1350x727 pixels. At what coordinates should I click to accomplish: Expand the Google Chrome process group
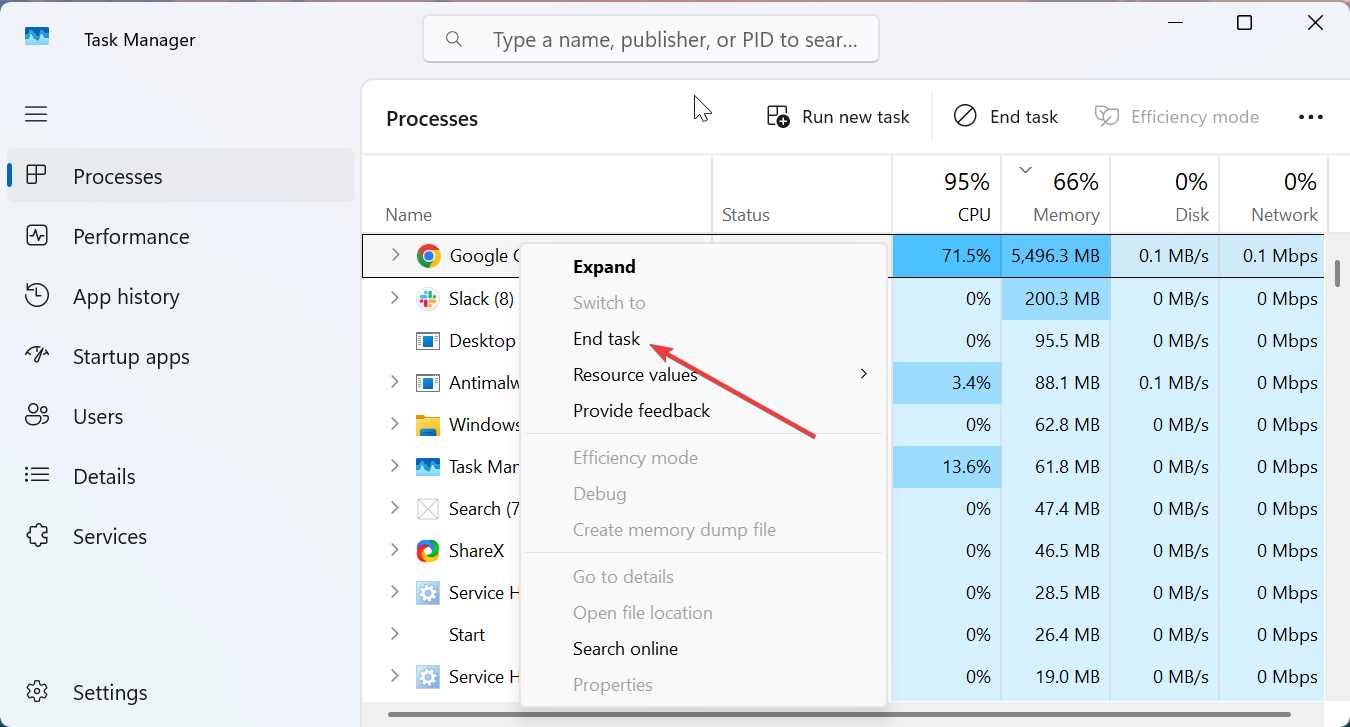point(395,256)
